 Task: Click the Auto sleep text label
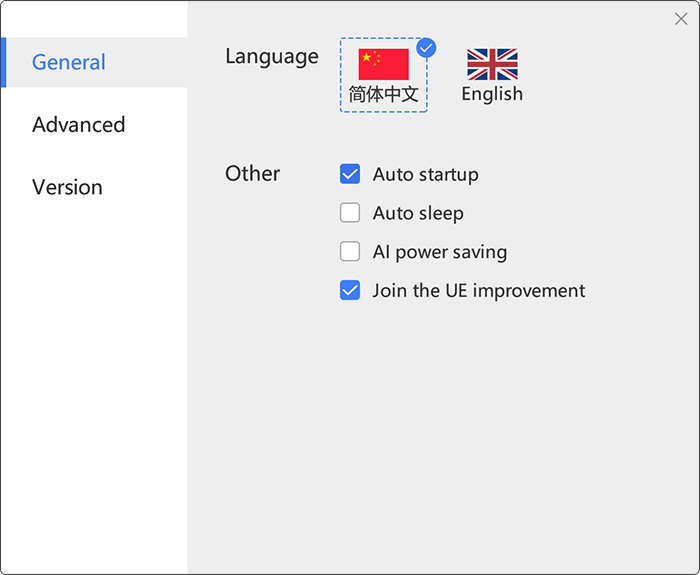click(x=418, y=213)
